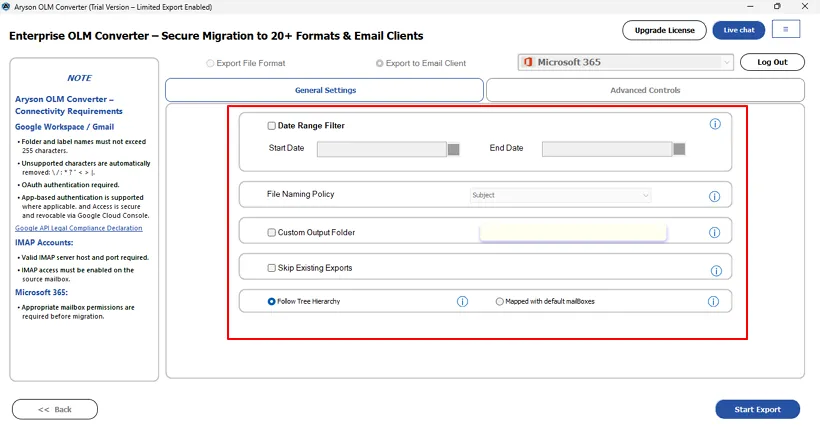
Task: Open the Start Date calendar picker
Action: pos(453,149)
